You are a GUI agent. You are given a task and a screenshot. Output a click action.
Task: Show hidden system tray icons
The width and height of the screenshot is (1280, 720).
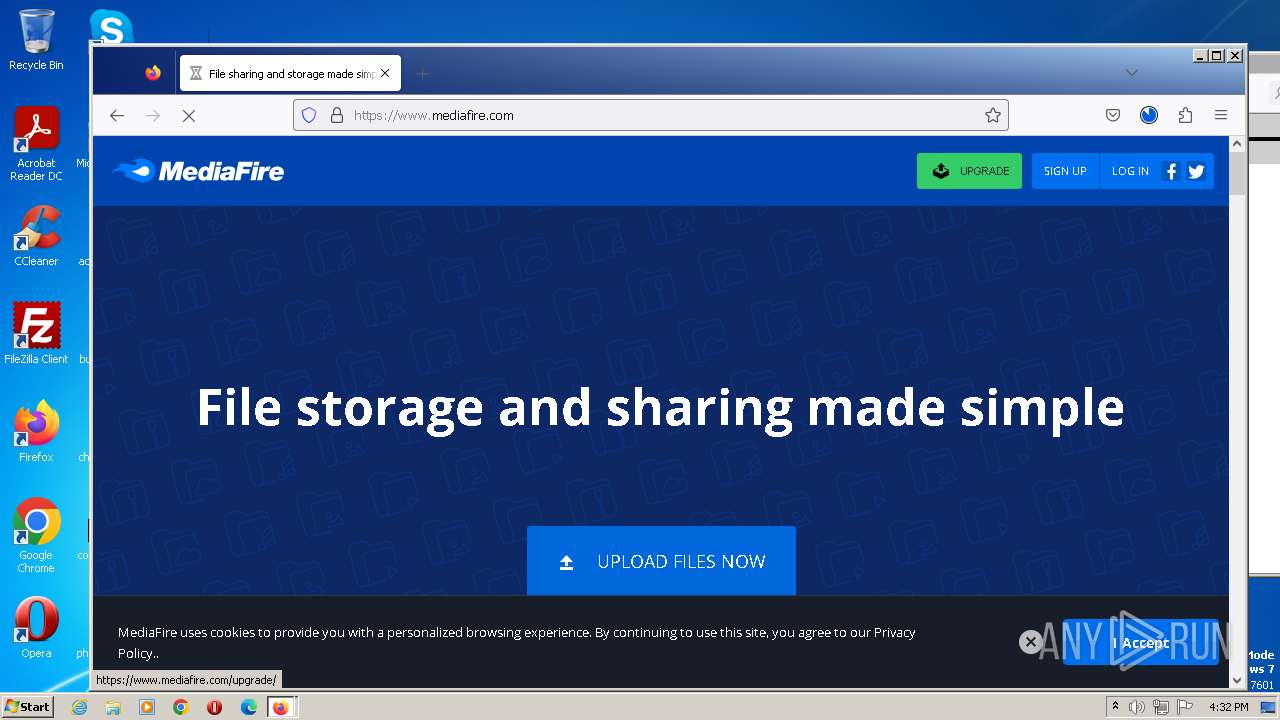click(1115, 707)
